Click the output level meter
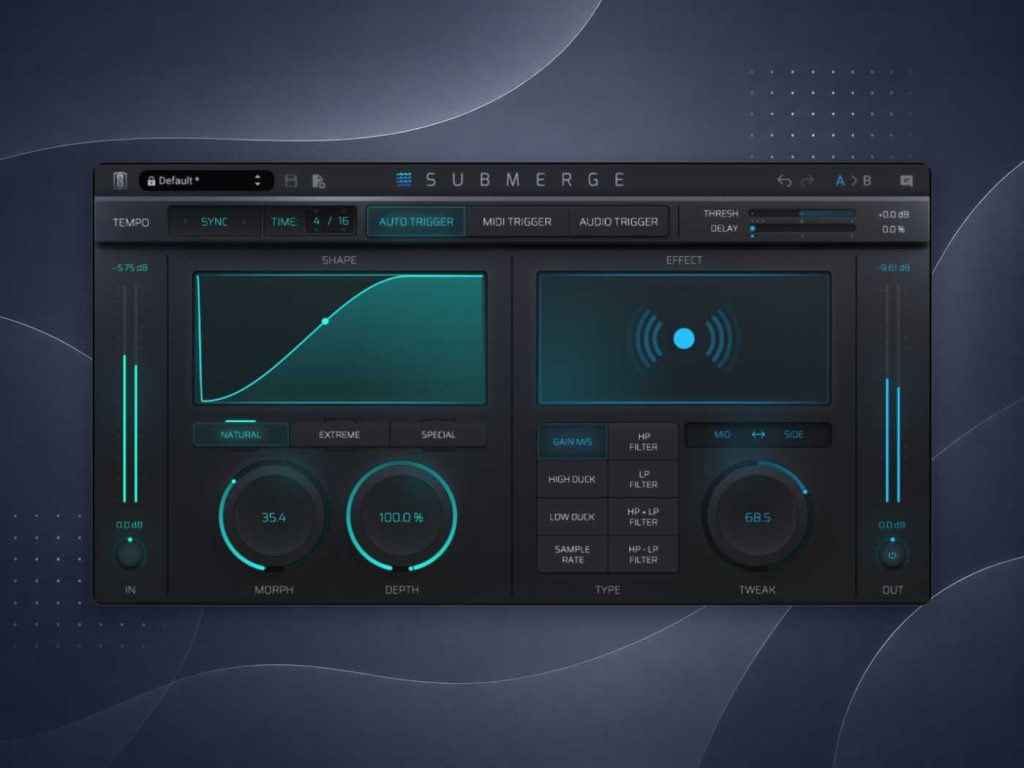 click(x=893, y=393)
